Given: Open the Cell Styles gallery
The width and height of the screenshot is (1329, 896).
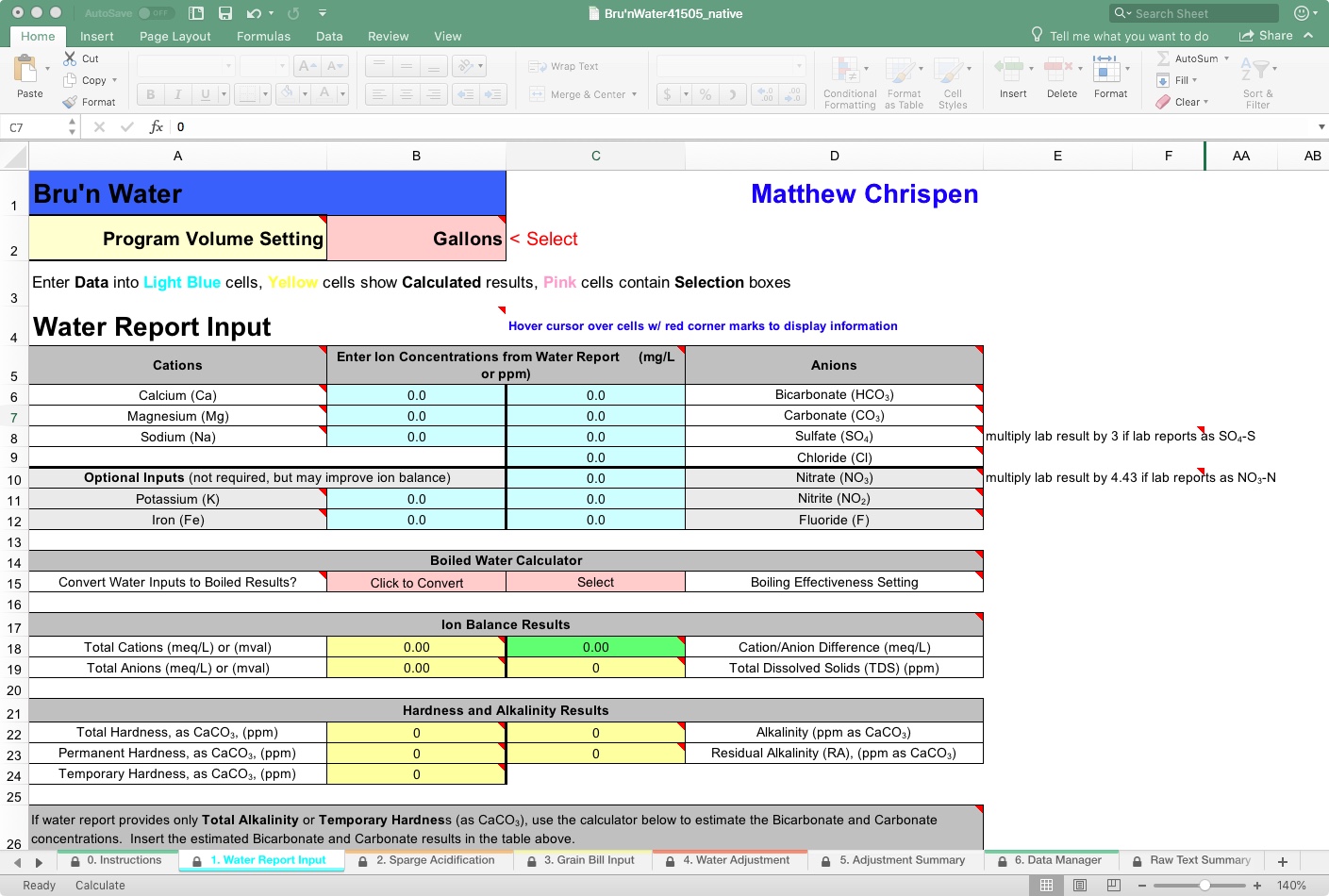Looking at the screenshot, I should click(x=953, y=81).
